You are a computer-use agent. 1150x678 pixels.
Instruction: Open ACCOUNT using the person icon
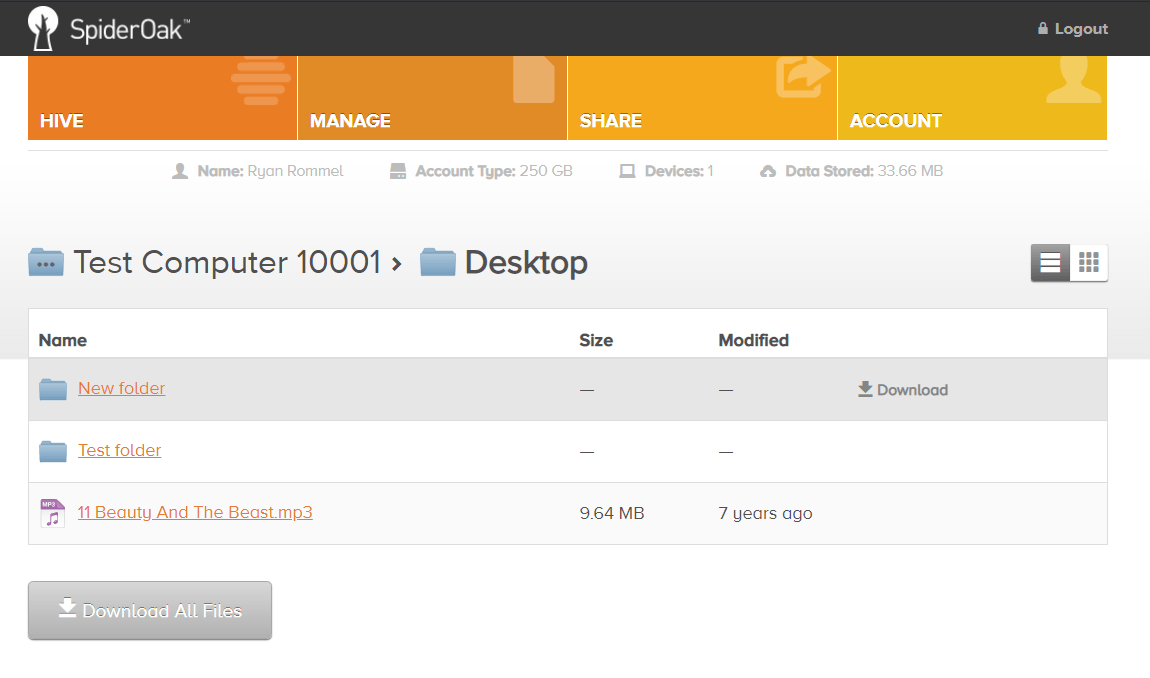(x=1073, y=78)
